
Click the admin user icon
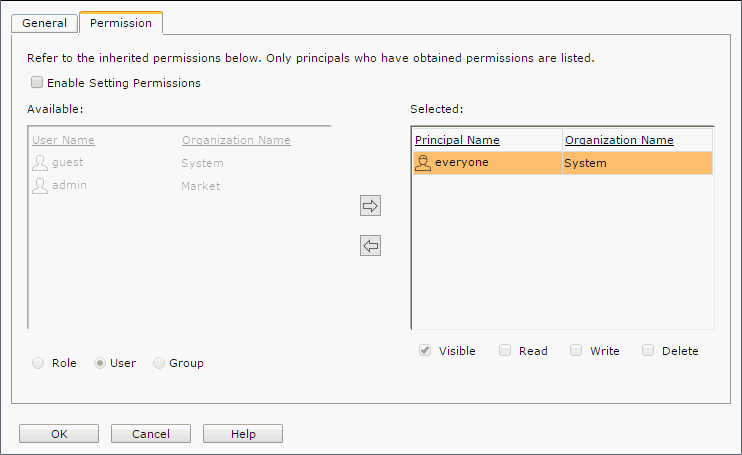click(40, 185)
